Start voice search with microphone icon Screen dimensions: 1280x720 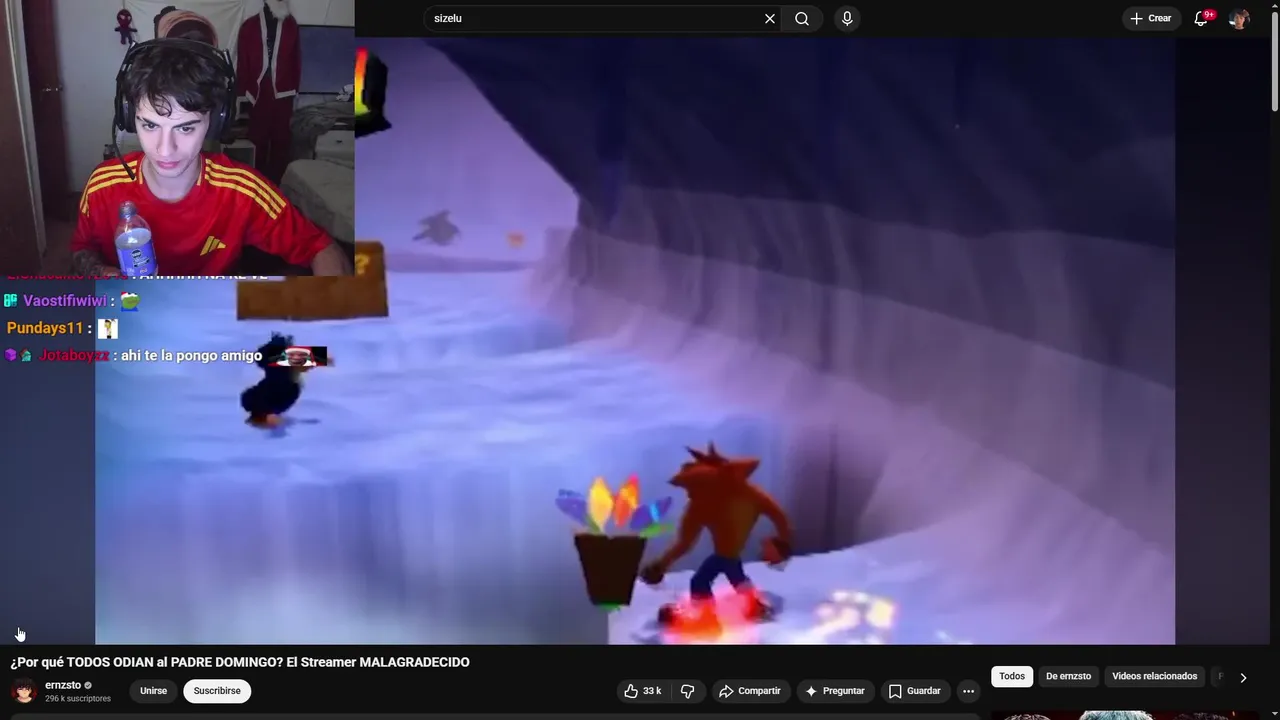(847, 19)
